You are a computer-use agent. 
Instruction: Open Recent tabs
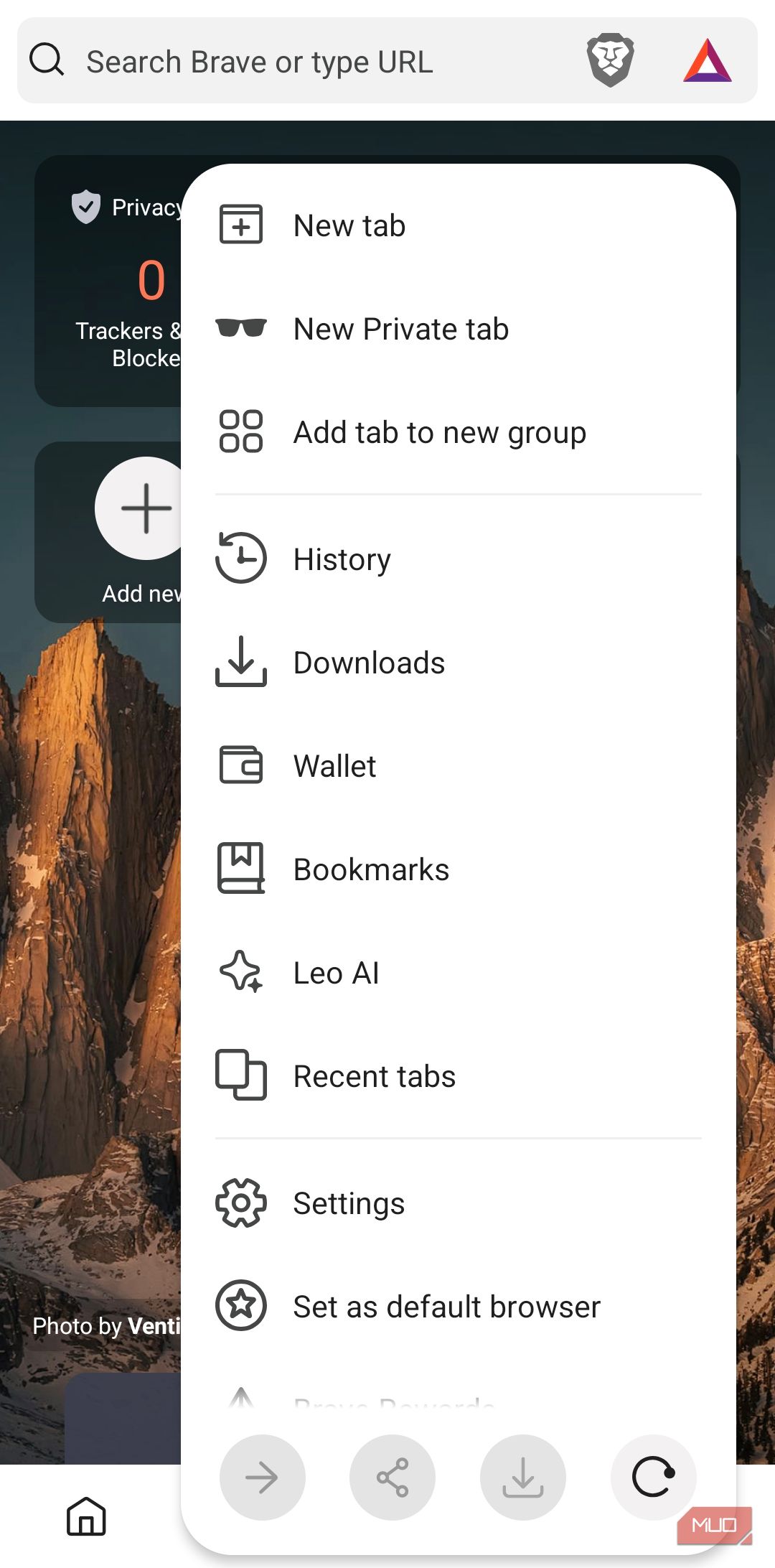click(375, 1076)
